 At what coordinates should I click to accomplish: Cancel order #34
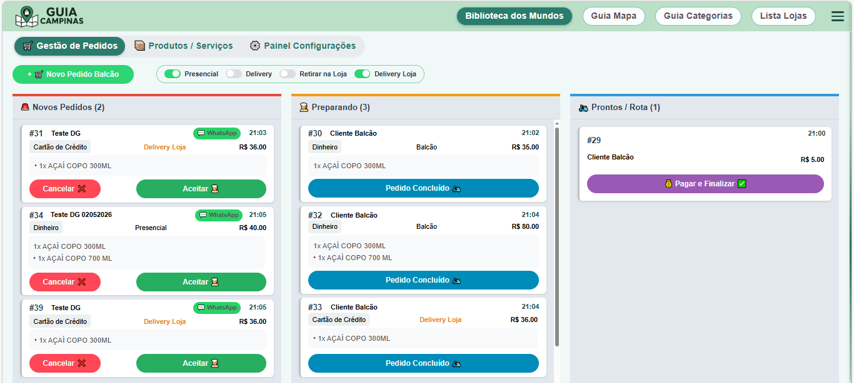(x=65, y=282)
